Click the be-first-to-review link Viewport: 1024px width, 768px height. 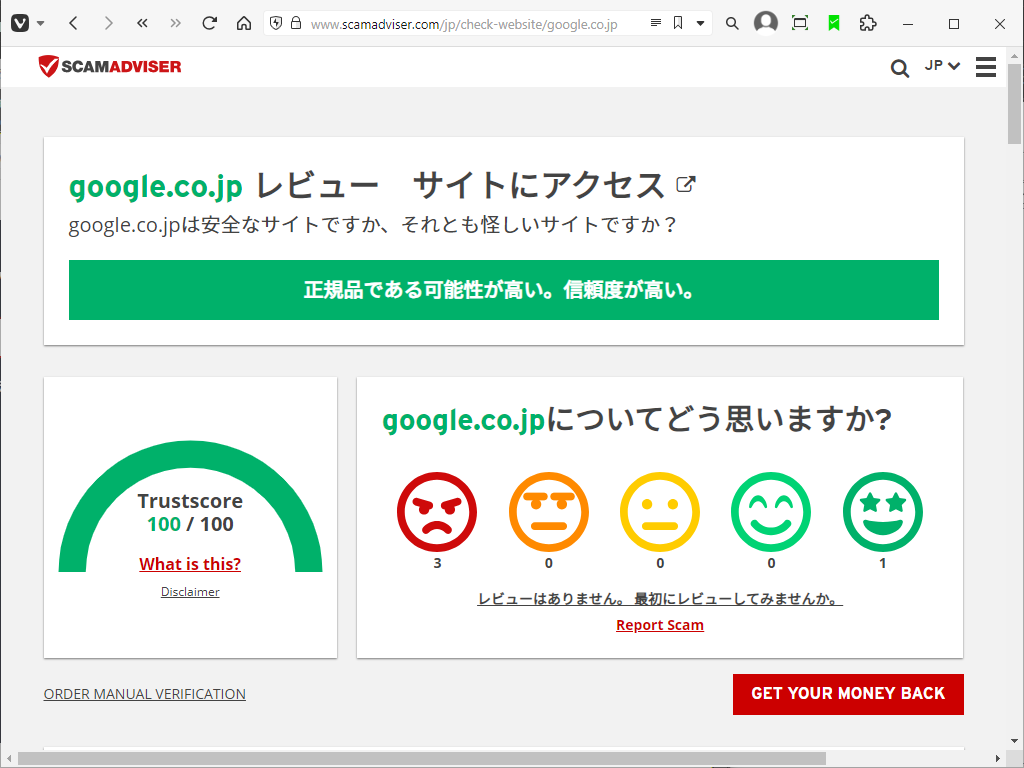pos(660,599)
